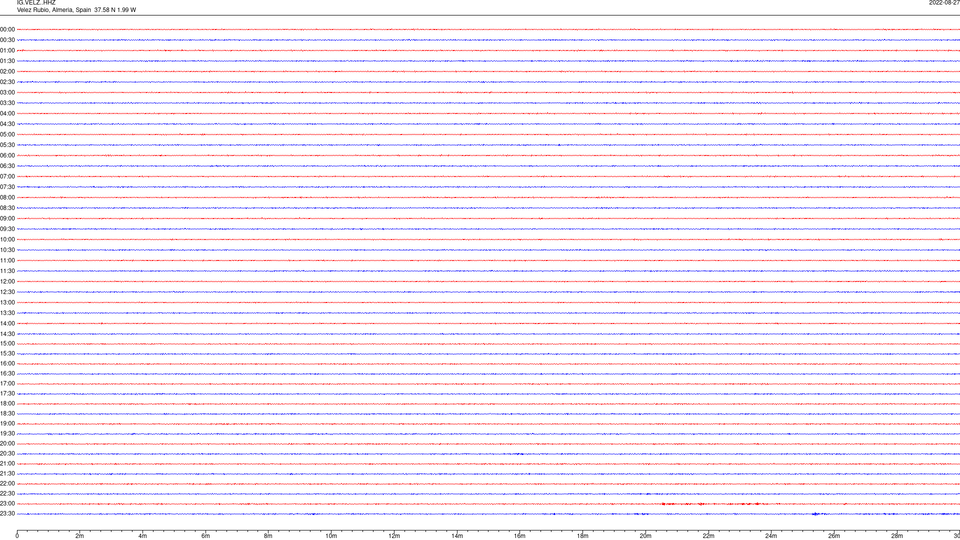The height and width of the screenshot is (540, 960).
Task: Select the 14:30 row label
Action: (7, 334)
